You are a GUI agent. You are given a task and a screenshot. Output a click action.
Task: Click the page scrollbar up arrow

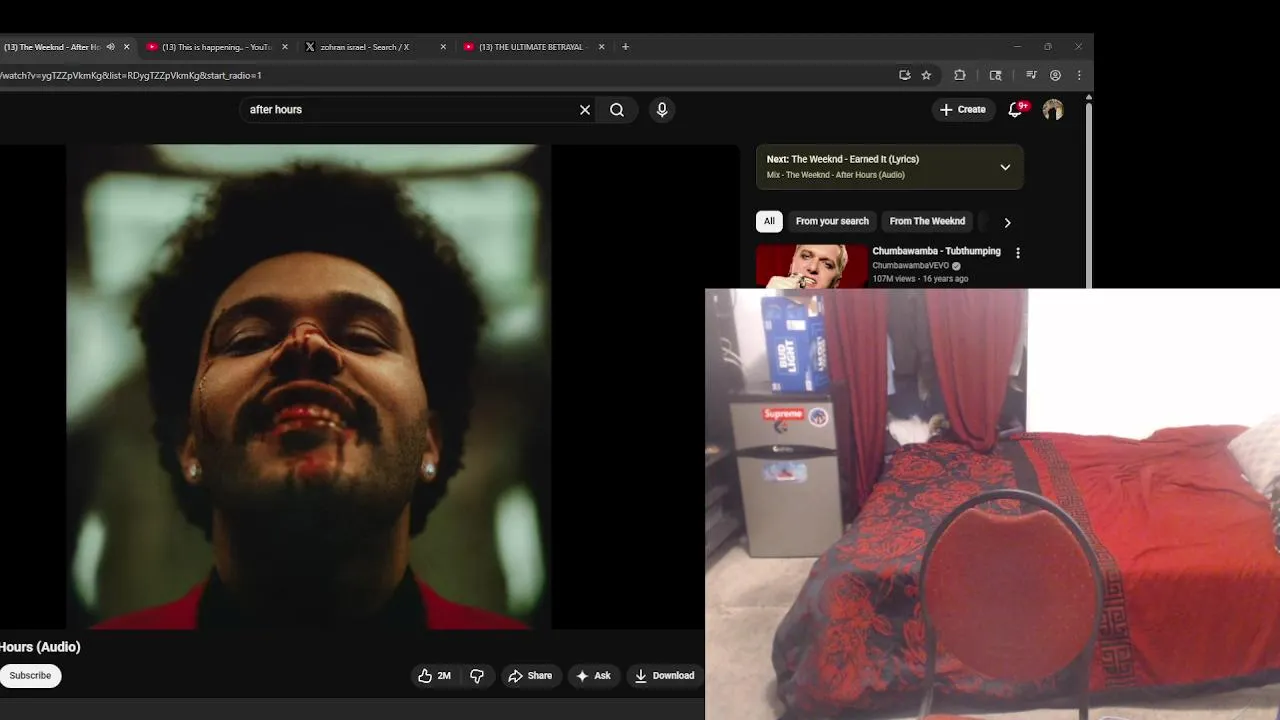(x=1088, y=97)
